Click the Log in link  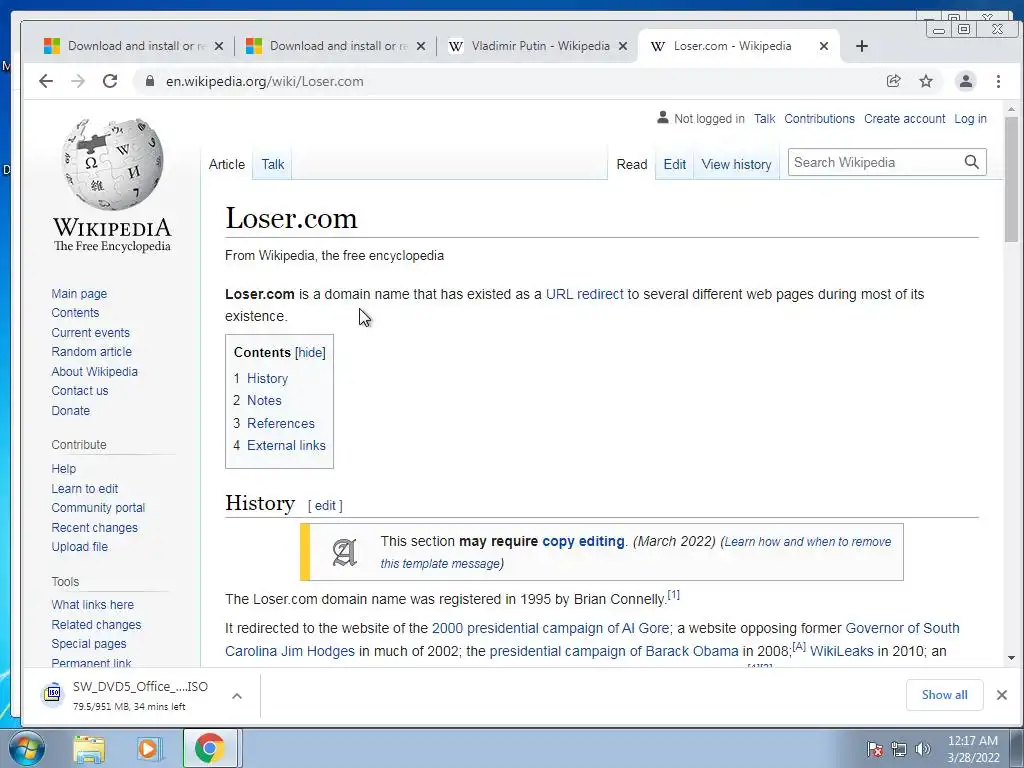970,119
